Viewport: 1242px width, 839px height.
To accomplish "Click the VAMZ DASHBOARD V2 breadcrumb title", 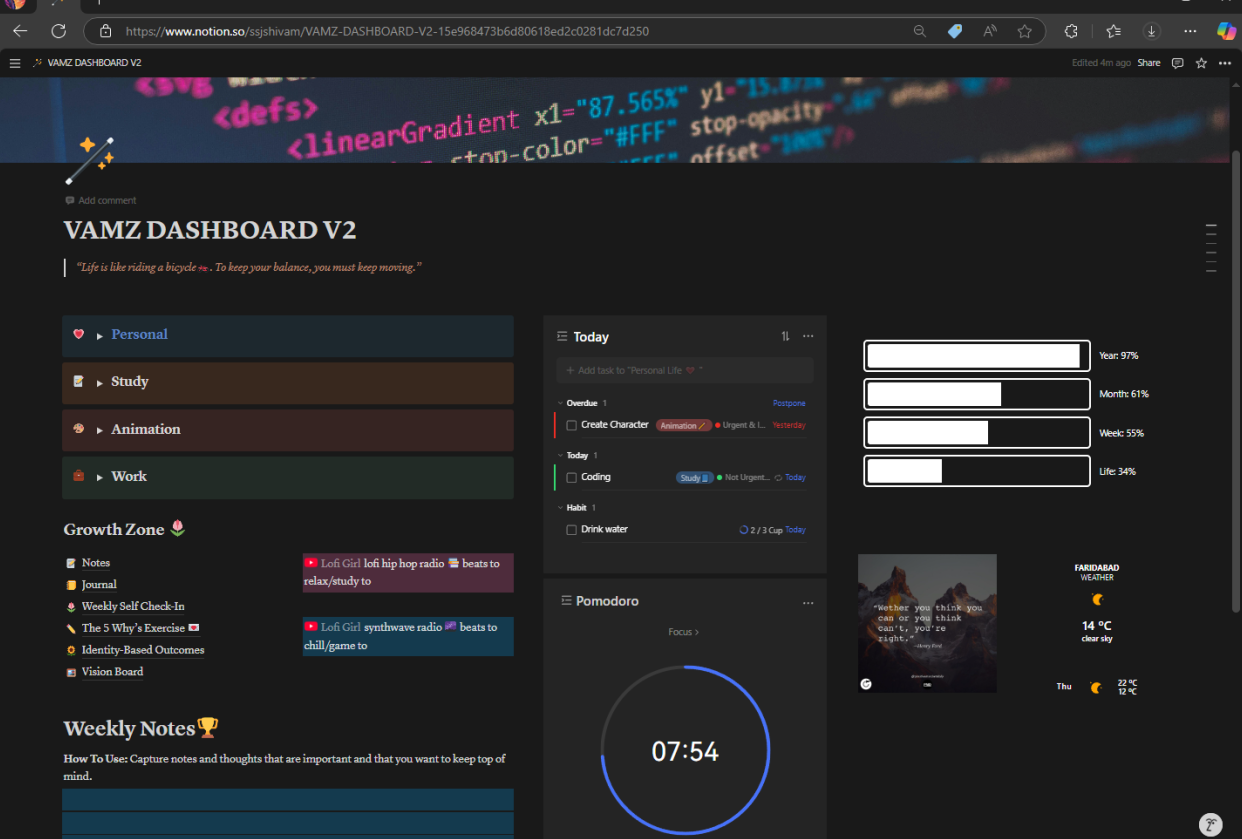I will [94, 63].
